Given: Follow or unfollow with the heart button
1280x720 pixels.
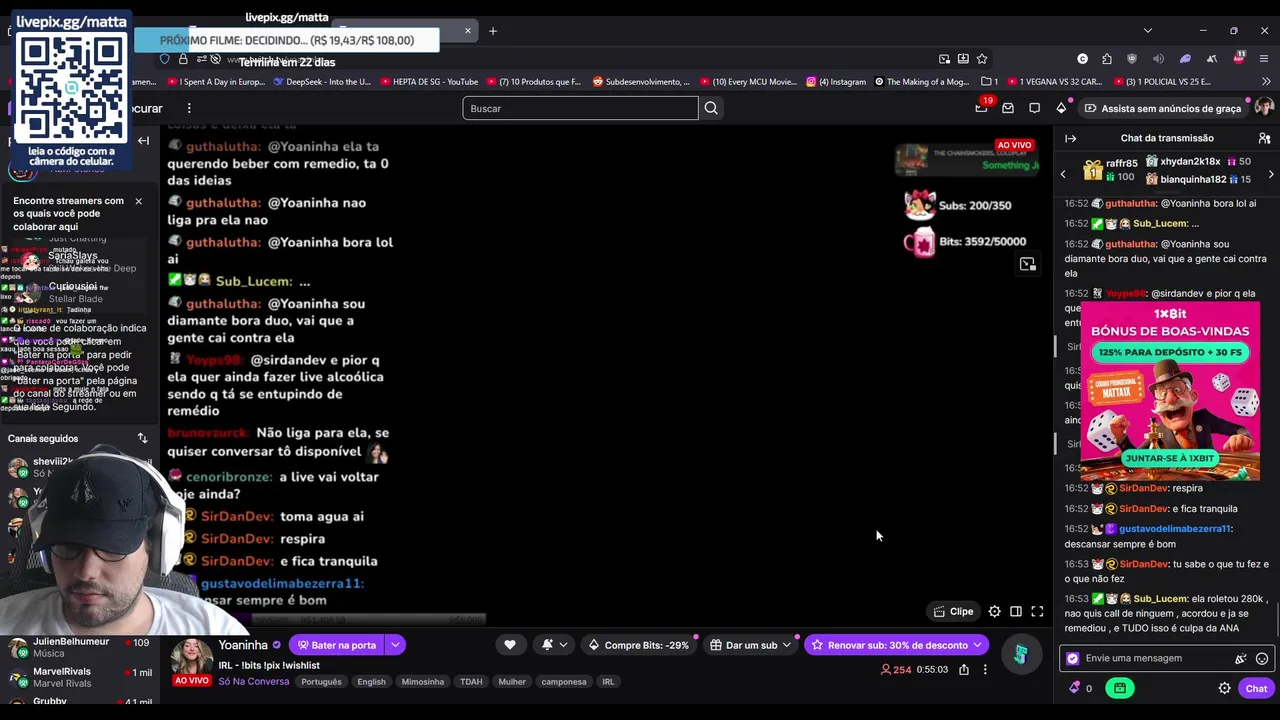Looking at the screenshot, I should click(510, 645).
